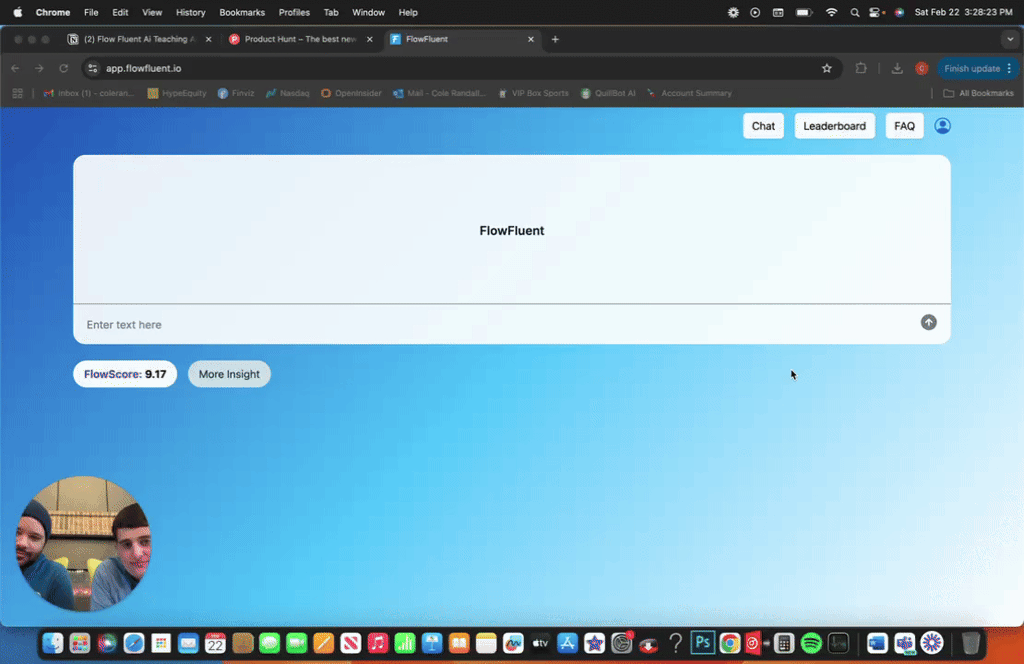1024x664 pixels.
Task: Open the Edit menu
Action: [x=120, y=12]
